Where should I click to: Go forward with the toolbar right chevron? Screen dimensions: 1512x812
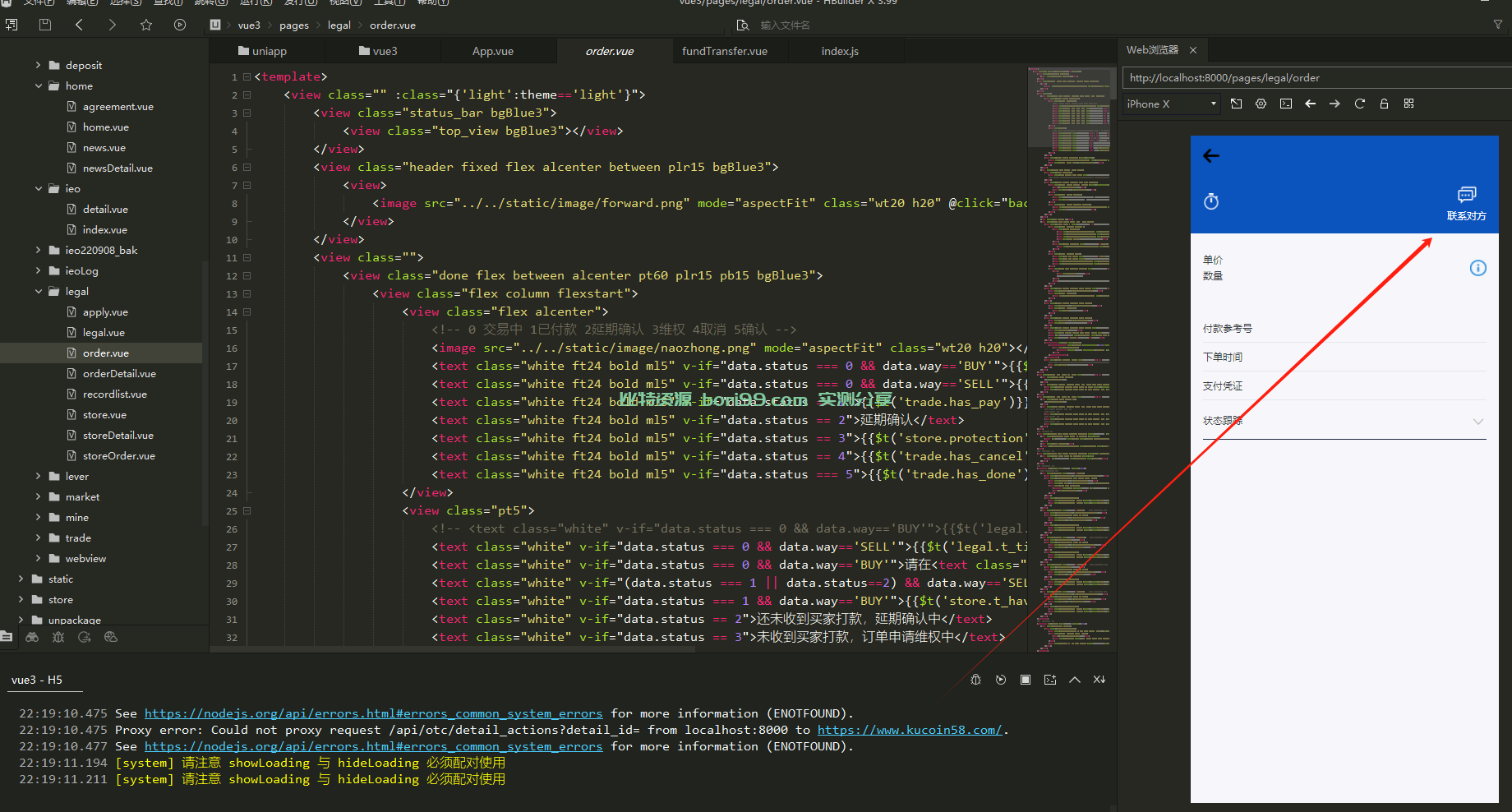113,25
